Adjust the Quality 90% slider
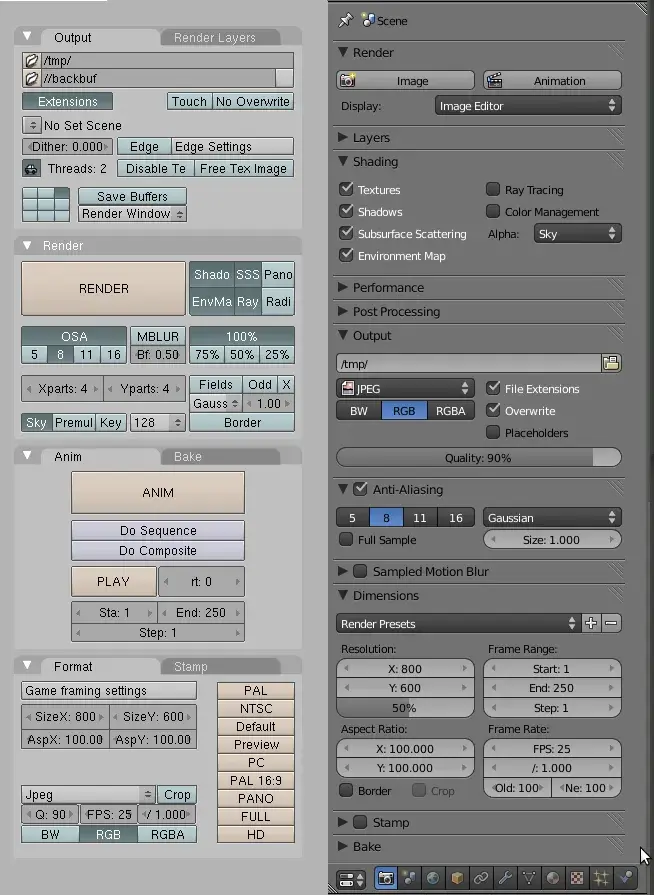 pyautogui.click(x=478, y=458)
